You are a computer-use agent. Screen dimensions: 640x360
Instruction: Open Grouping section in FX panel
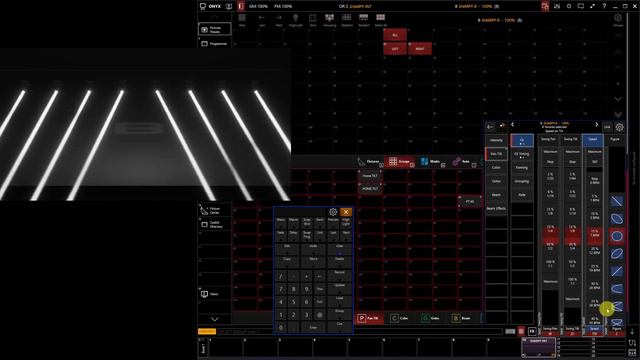click(x=522, y=181)
